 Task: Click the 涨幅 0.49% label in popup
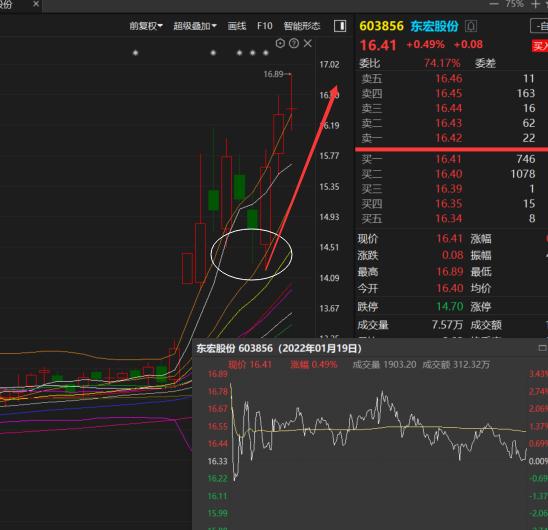(314, 365)
